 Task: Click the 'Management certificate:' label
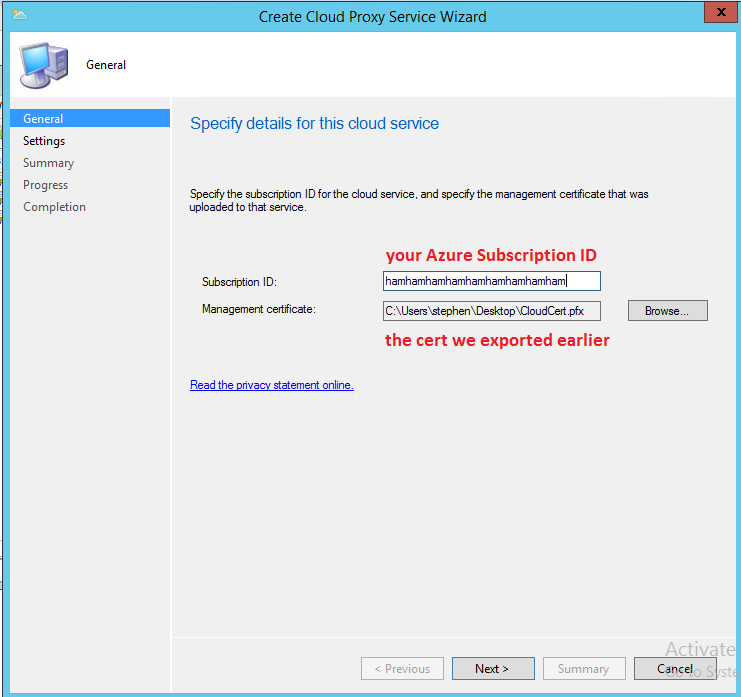(x=258, y=309)
